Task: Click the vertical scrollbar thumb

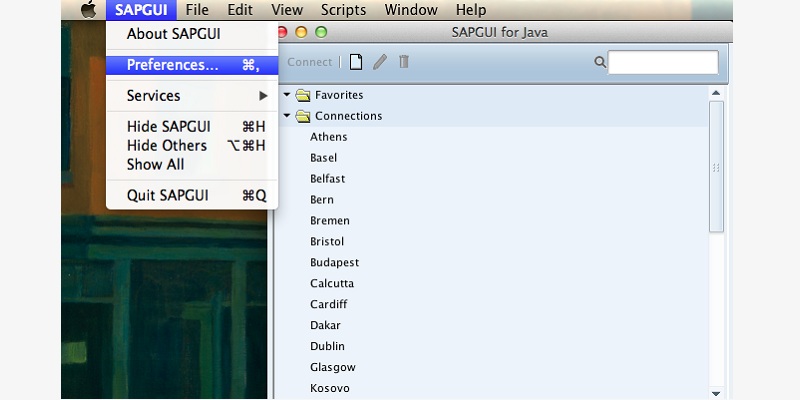Action: coord(716,167)
